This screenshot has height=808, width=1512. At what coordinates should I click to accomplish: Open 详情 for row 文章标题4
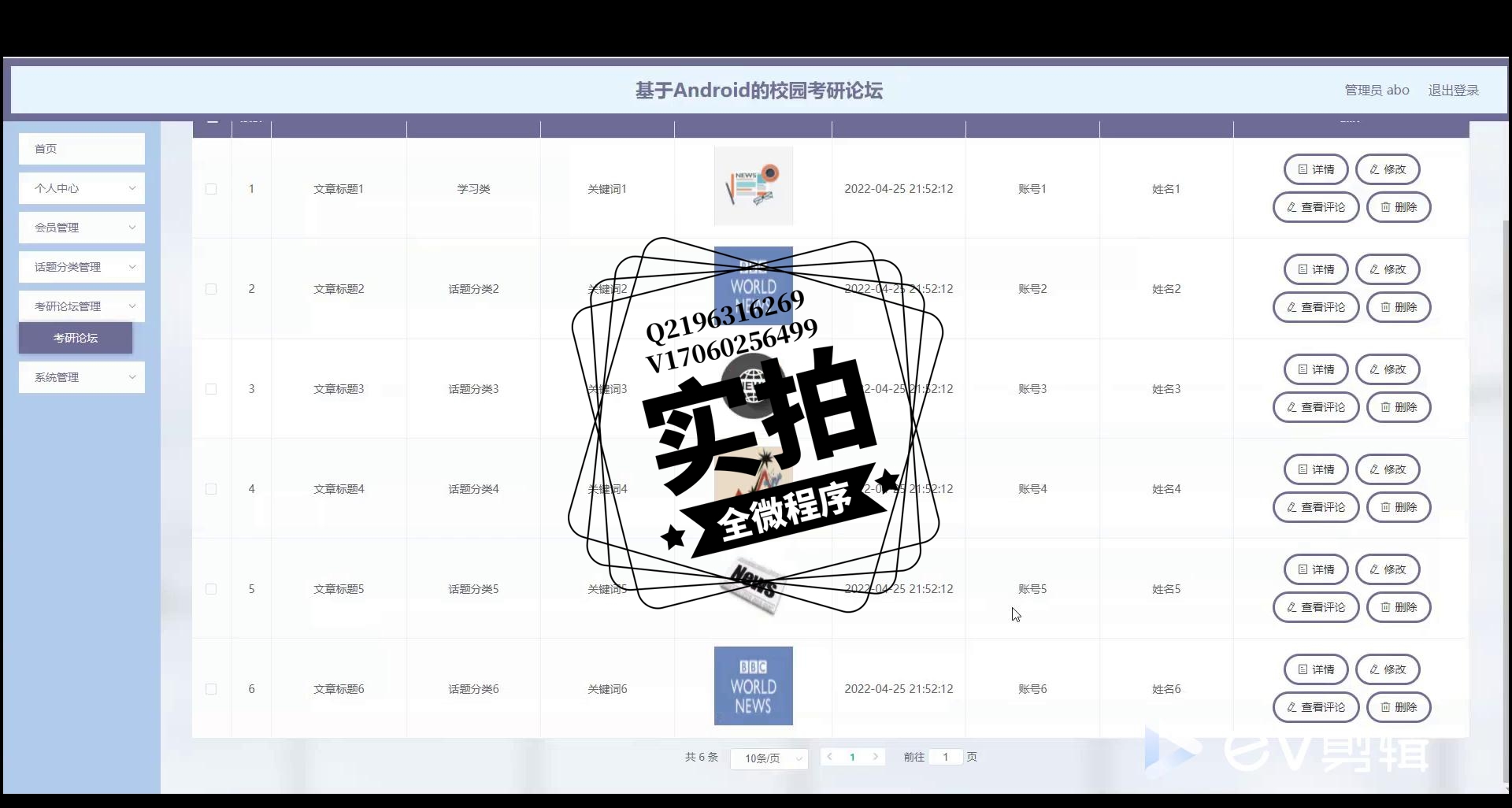tap(1316, 469)
